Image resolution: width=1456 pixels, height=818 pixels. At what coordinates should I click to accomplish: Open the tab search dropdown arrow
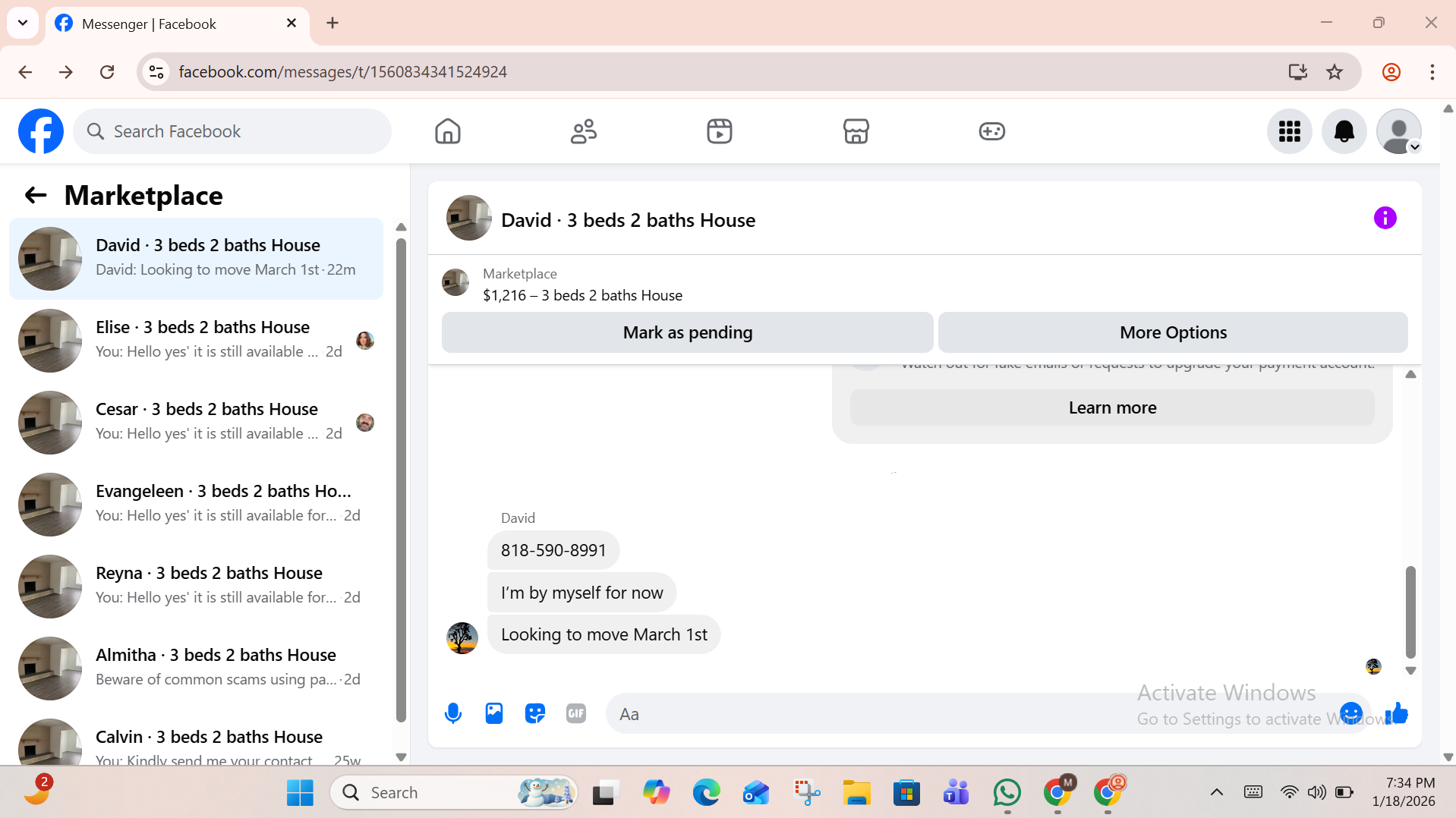23,23
